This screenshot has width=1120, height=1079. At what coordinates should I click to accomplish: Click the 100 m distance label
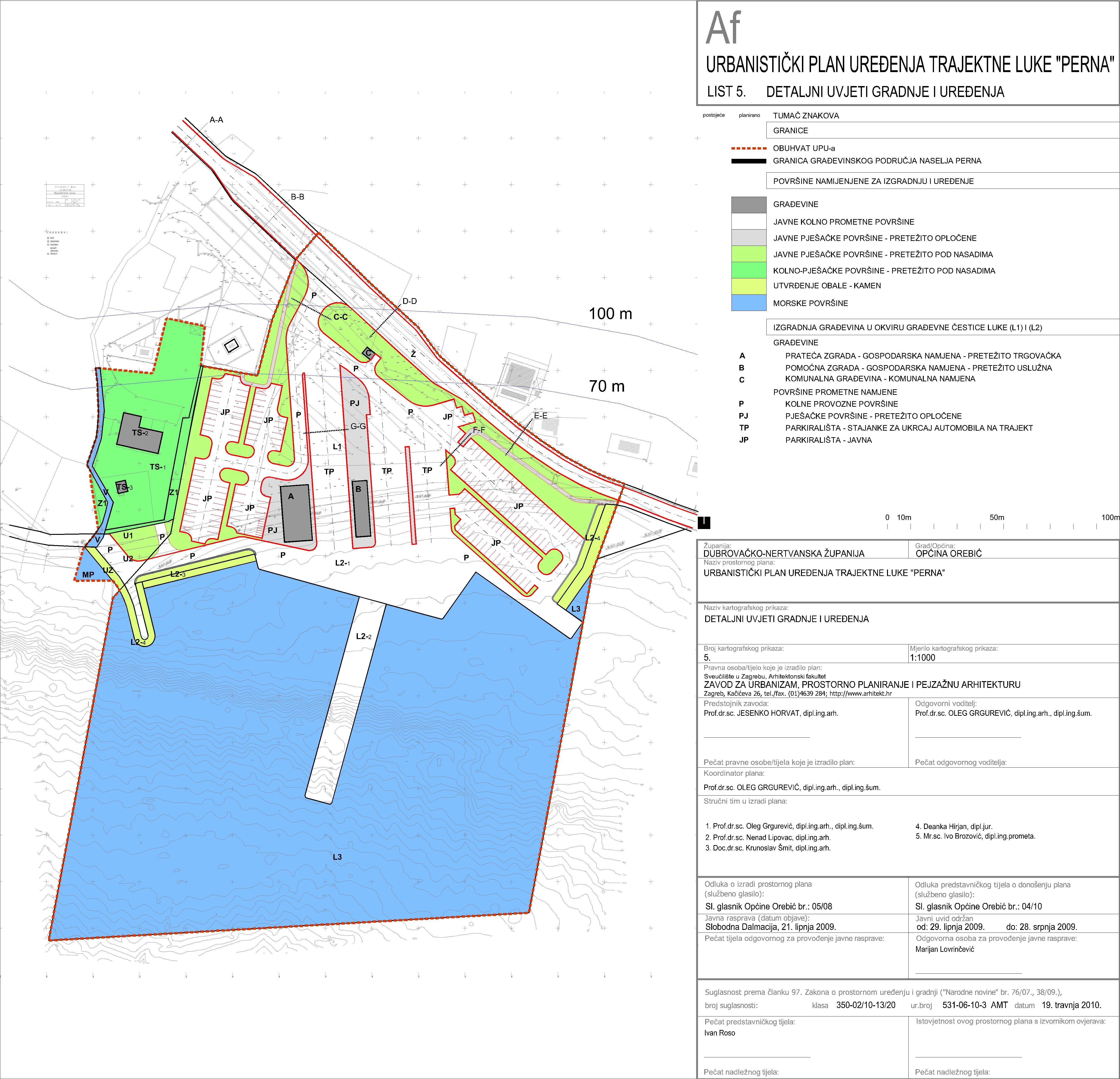click(610, 314)
